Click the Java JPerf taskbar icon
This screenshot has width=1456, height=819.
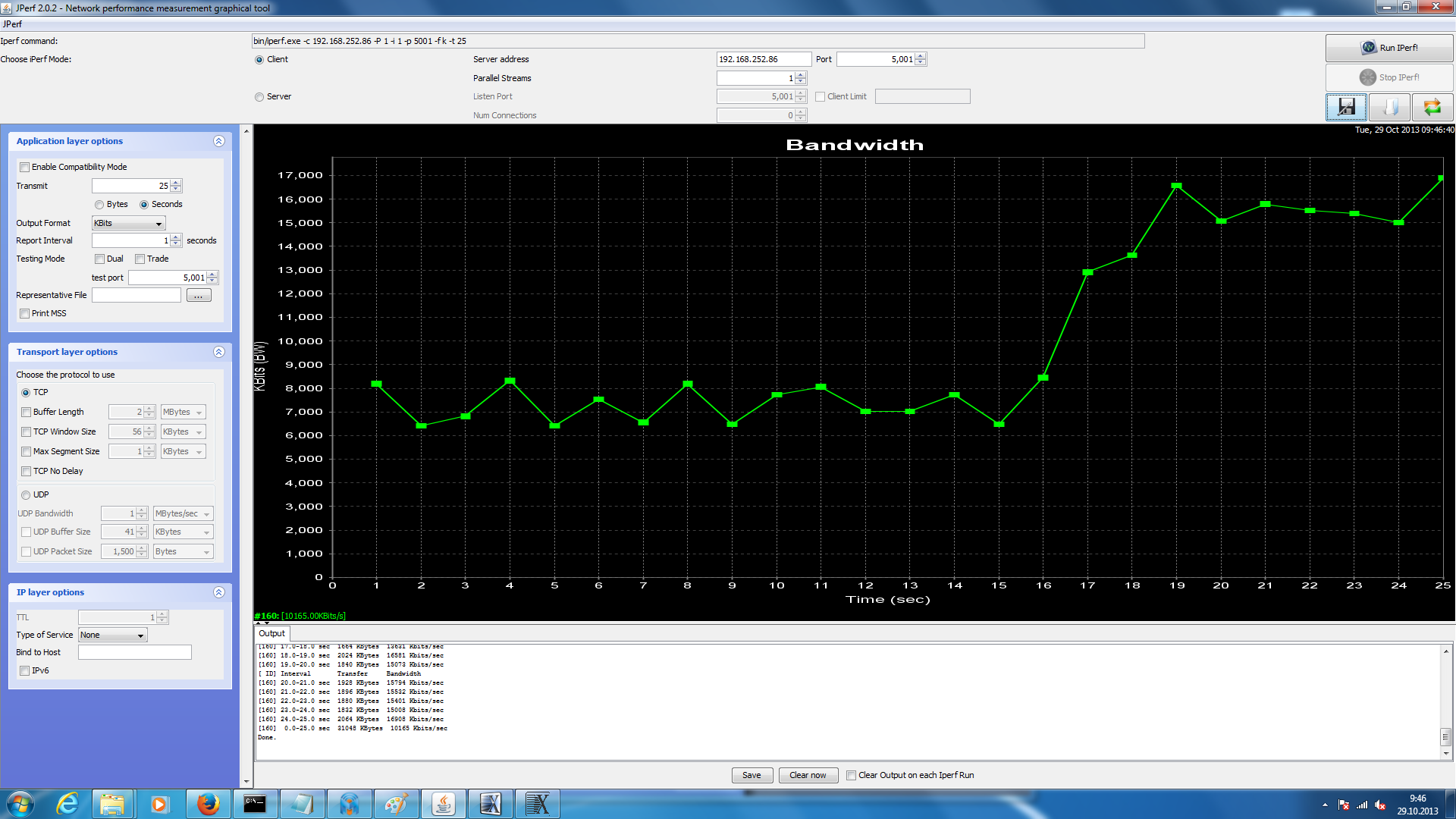[x=443, y=804]
